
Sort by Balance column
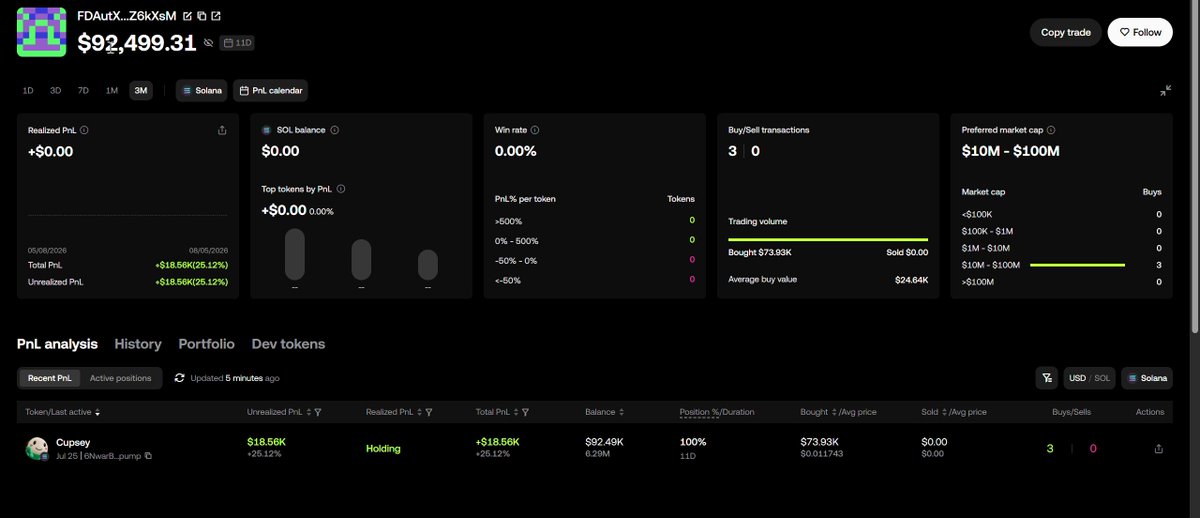[x=622, y=412]
